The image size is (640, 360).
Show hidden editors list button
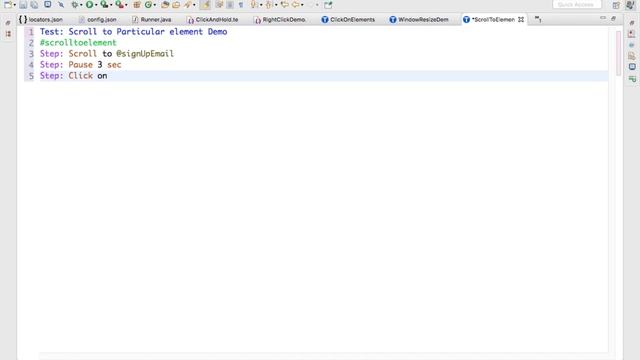pos(538,19)
